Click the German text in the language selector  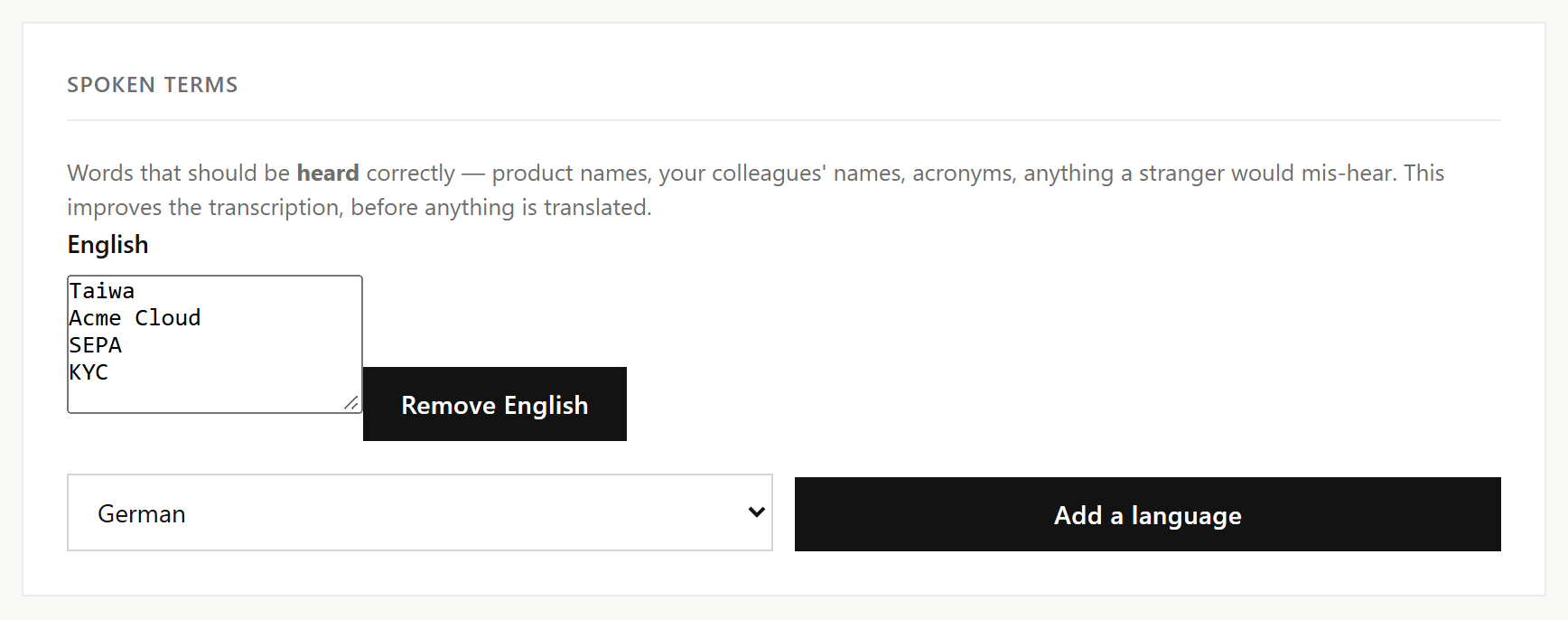[142, 514]
